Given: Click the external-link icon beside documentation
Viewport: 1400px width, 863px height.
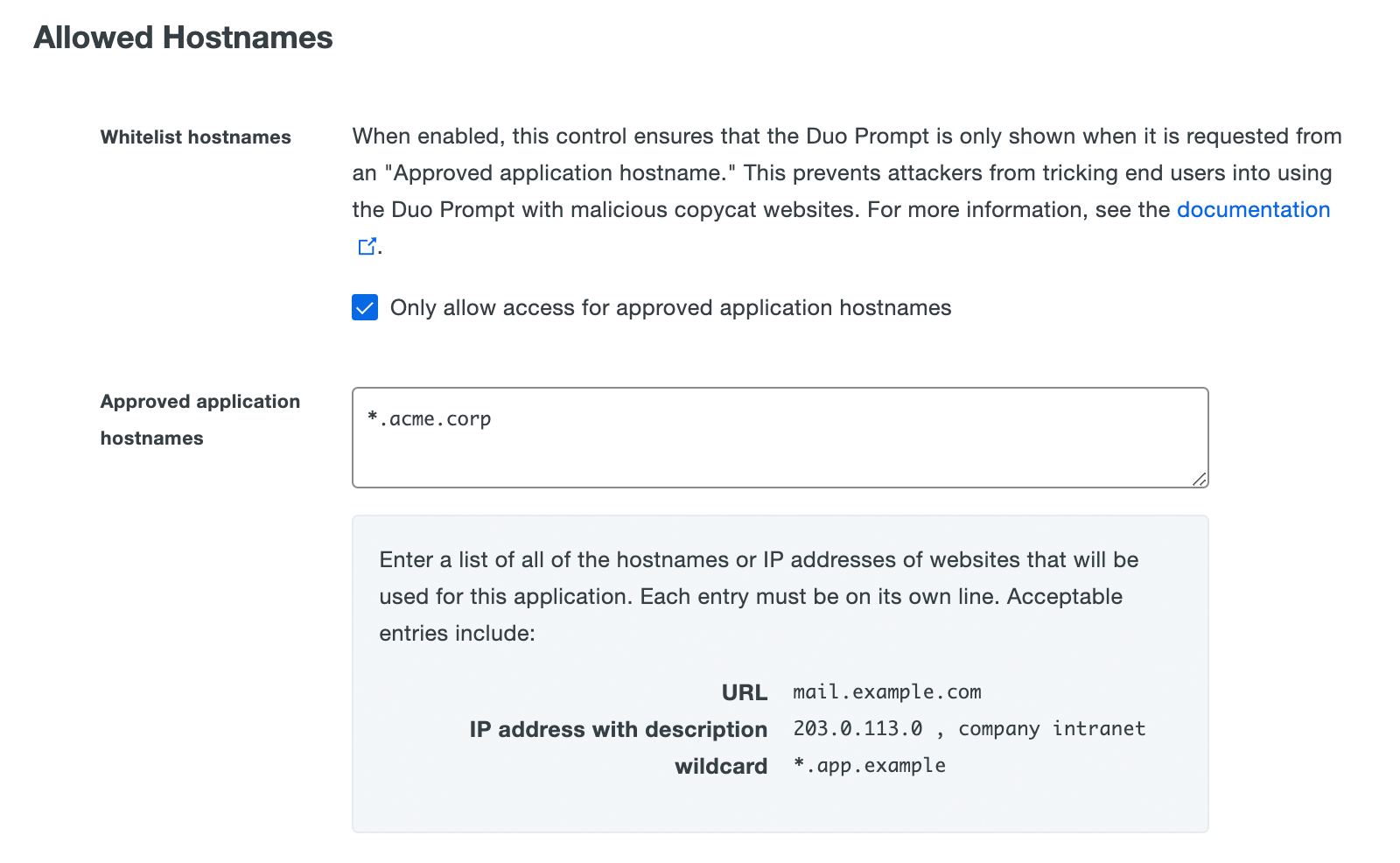Looking at the screenshot, I should [367, 246].
